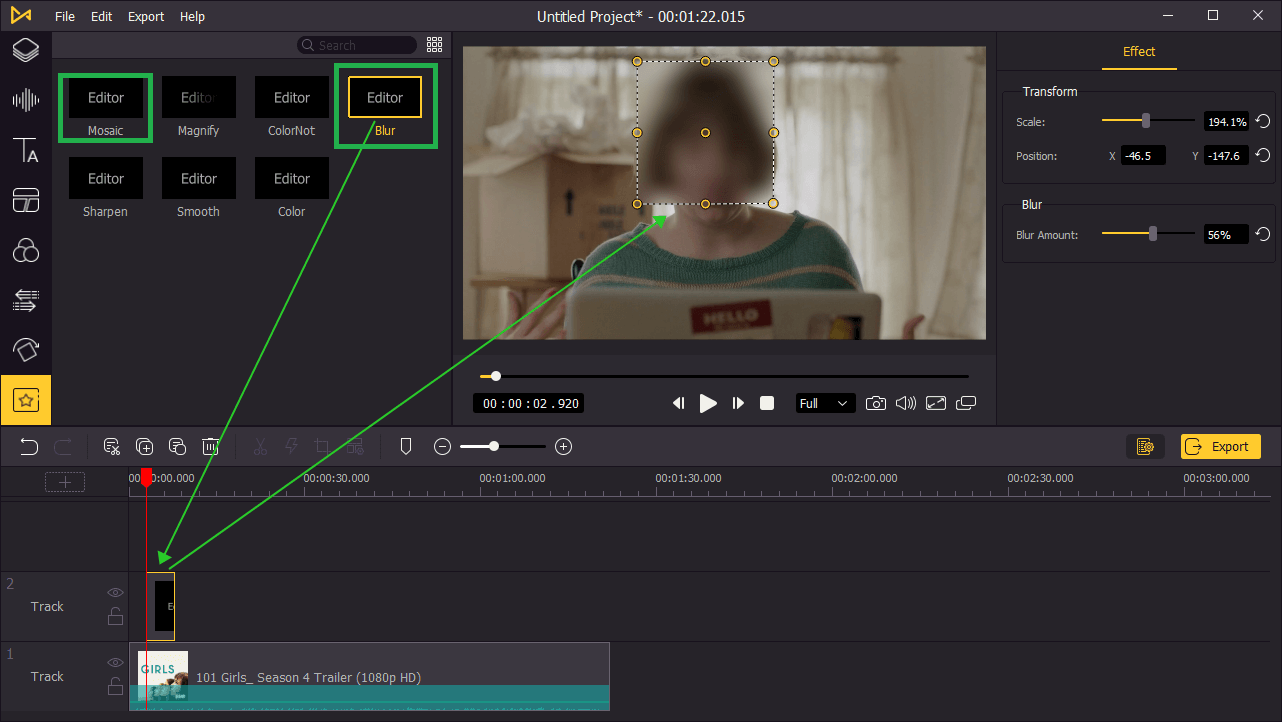Toggle visibility of Track 1 with the eye icon
Image resolution: width=1282 pixels, height=722 pixels.
[x=115, y=662]
